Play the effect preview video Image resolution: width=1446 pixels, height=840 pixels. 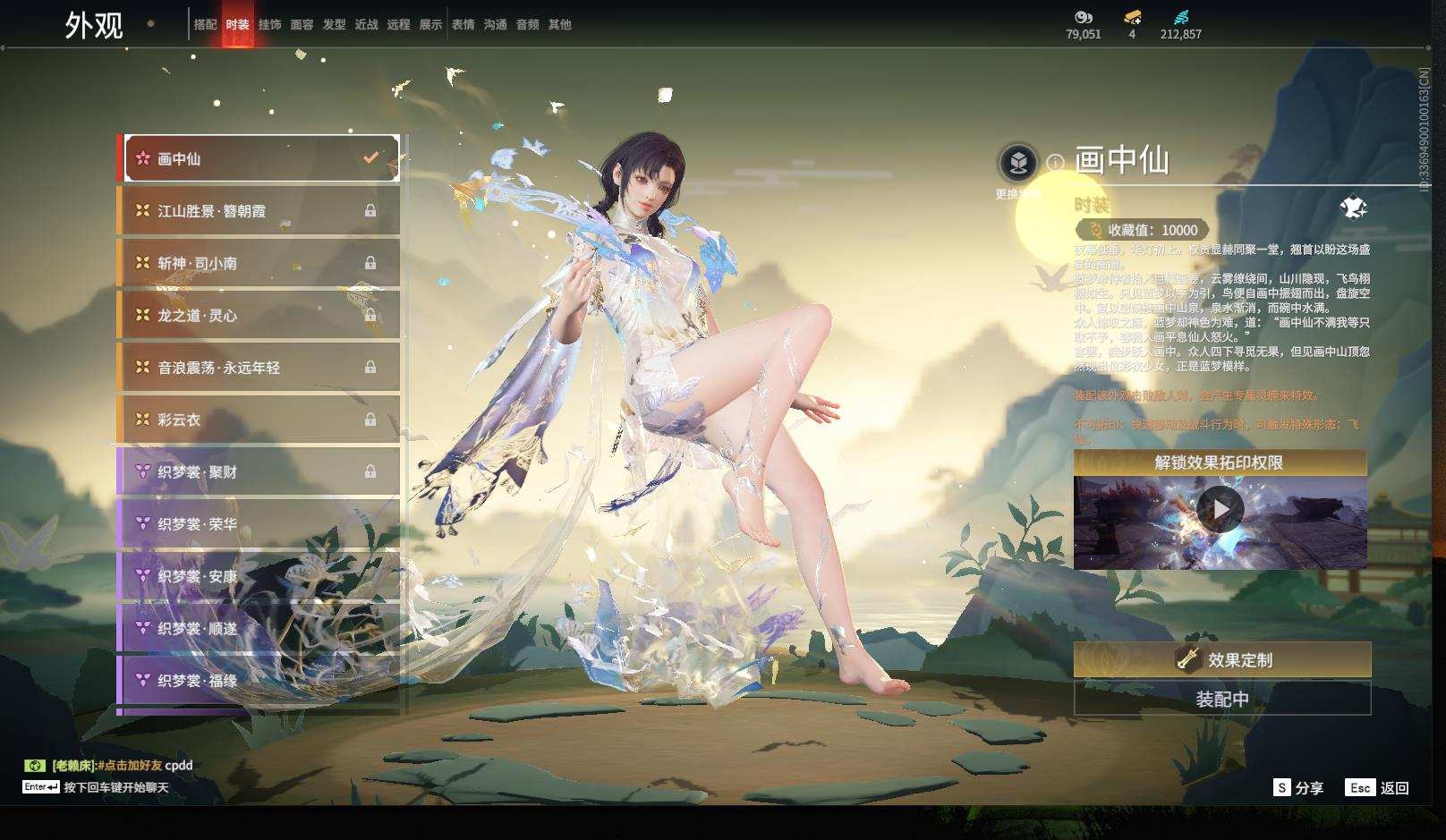pyautogui.click(x=1220, y=509)
